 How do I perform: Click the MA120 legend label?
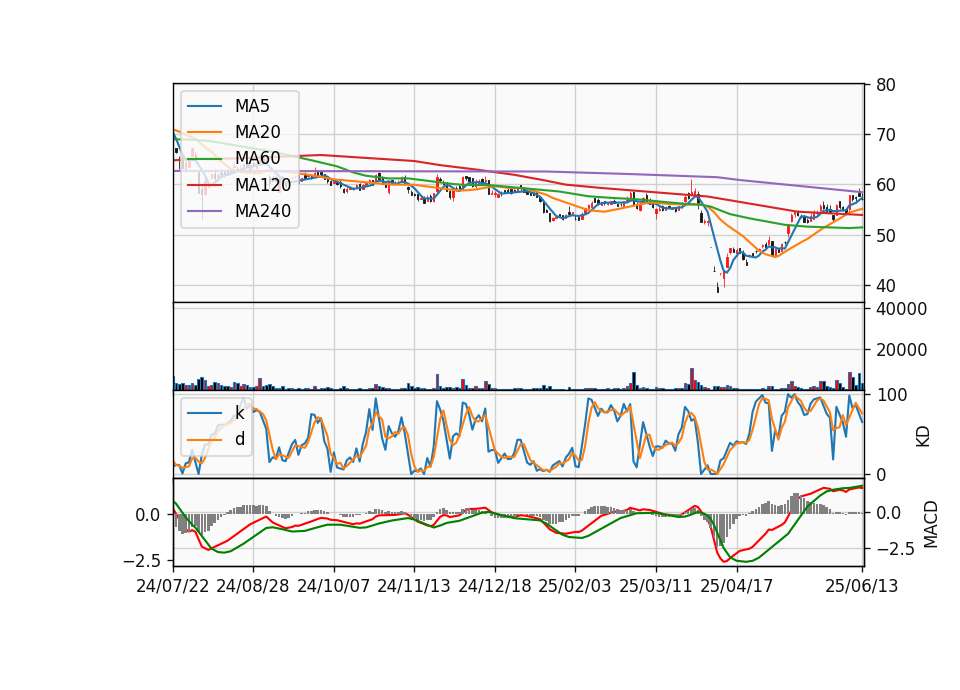[x=263, y=184]
